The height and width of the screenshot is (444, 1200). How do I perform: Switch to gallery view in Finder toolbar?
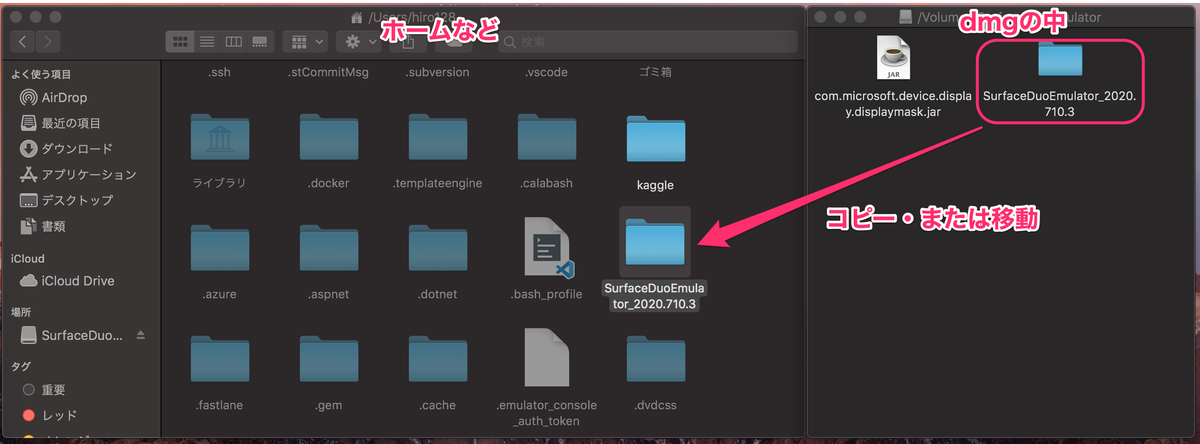(x=260, y=41)
